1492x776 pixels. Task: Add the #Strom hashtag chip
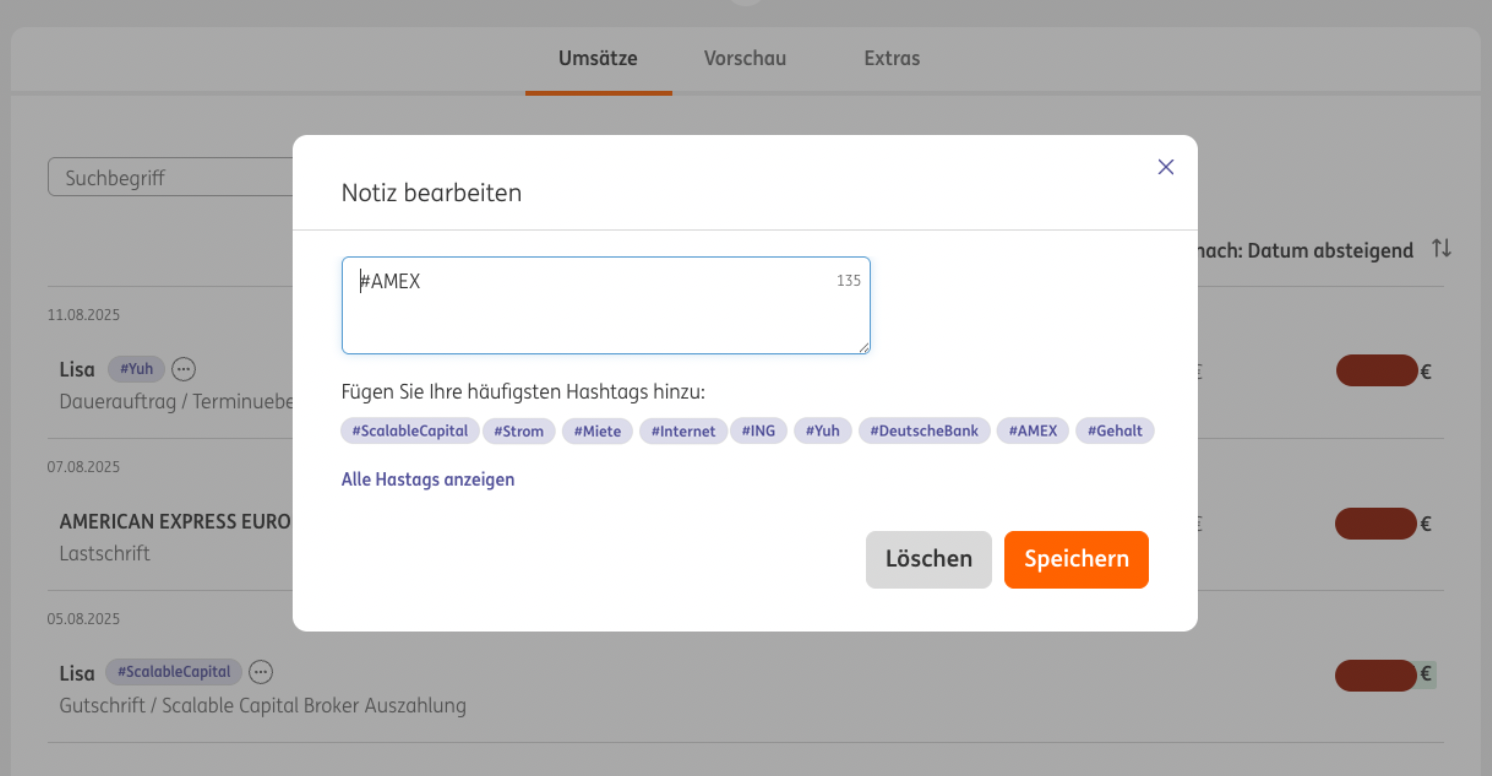click(519, 431)
